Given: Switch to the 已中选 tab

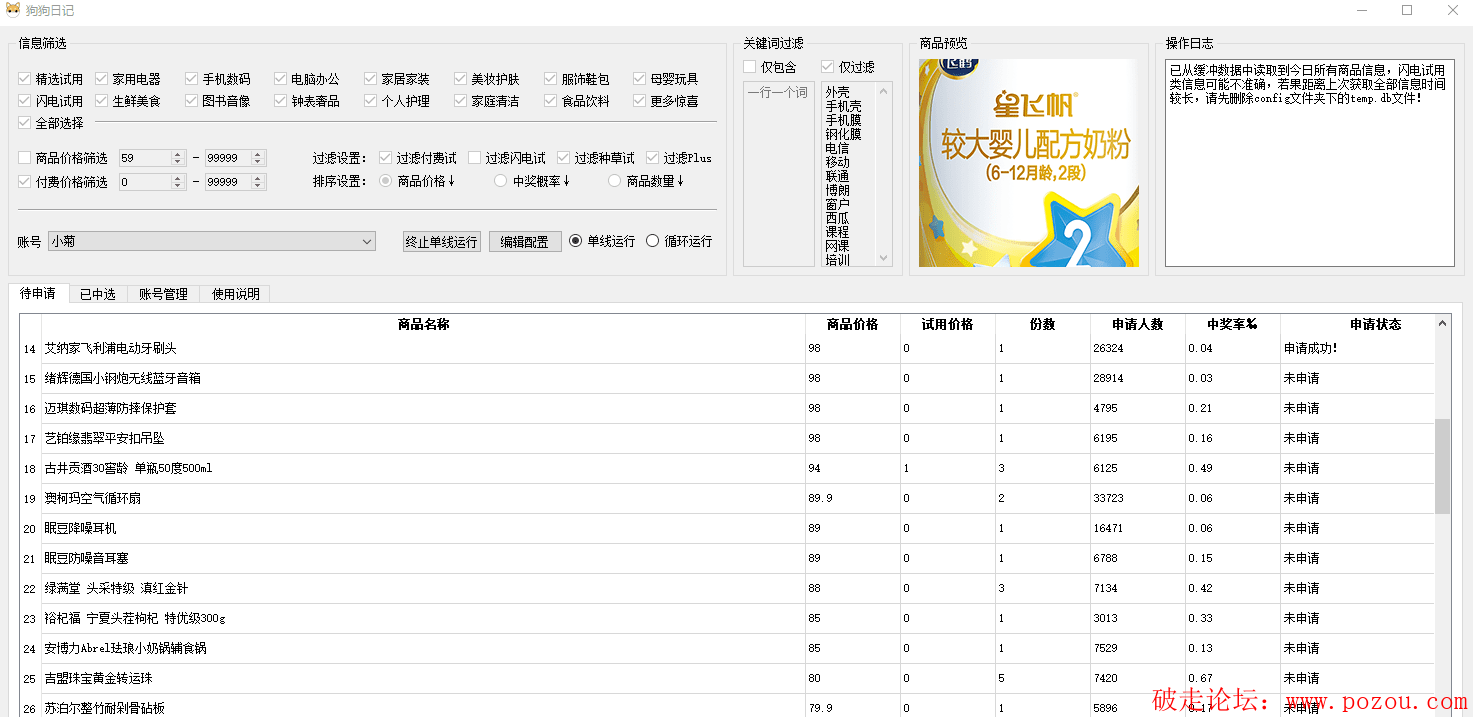Looking at the screenshot, I should (97, 294).
